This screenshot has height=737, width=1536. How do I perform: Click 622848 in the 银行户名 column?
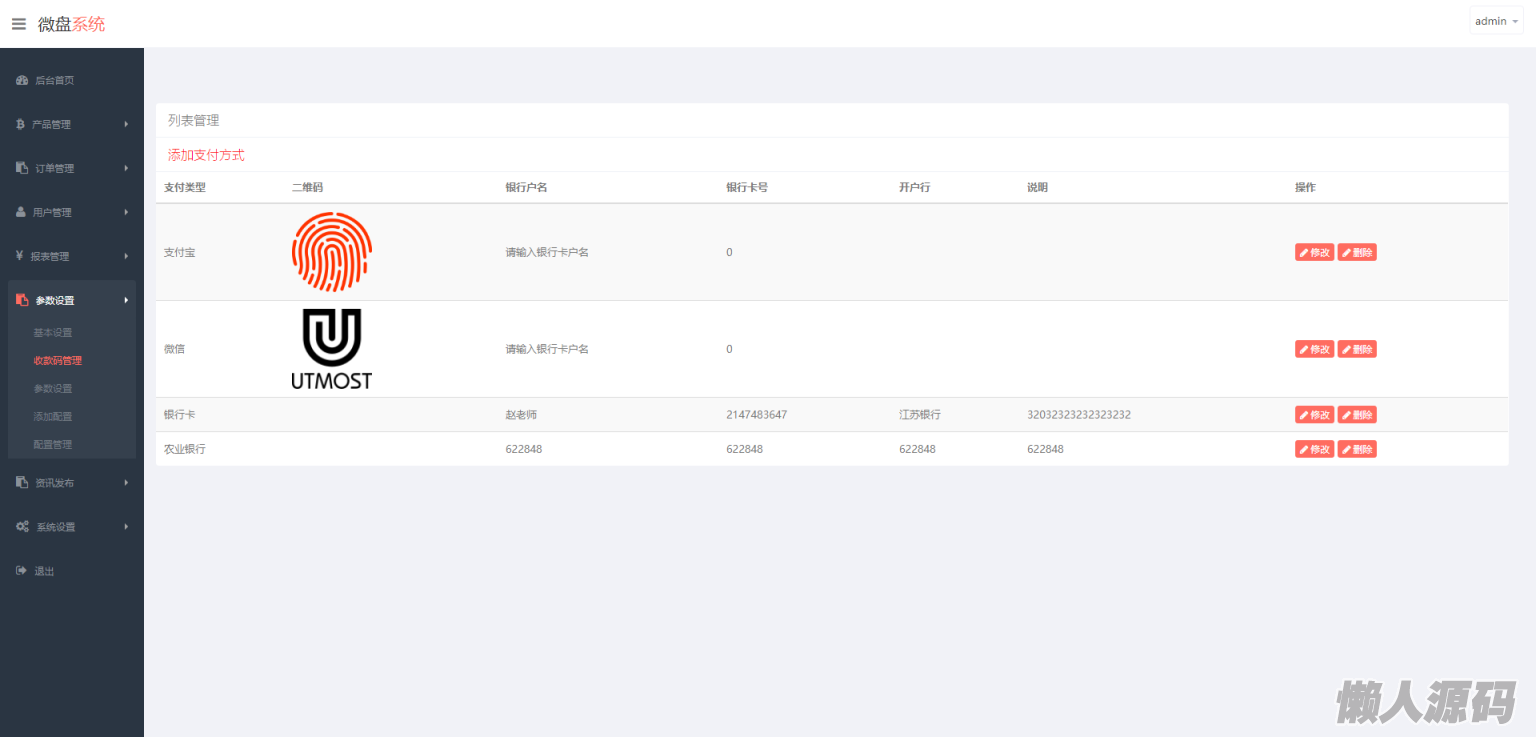pos(524,449)
